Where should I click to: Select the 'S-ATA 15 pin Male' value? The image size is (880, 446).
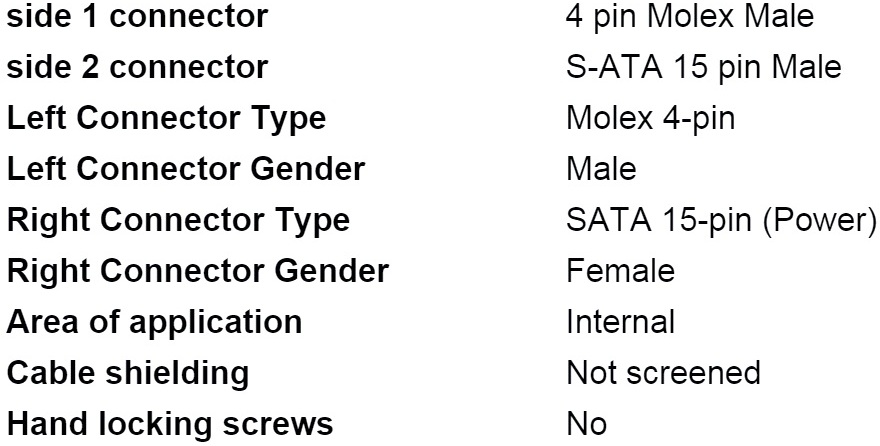click(x=702, y=68)
